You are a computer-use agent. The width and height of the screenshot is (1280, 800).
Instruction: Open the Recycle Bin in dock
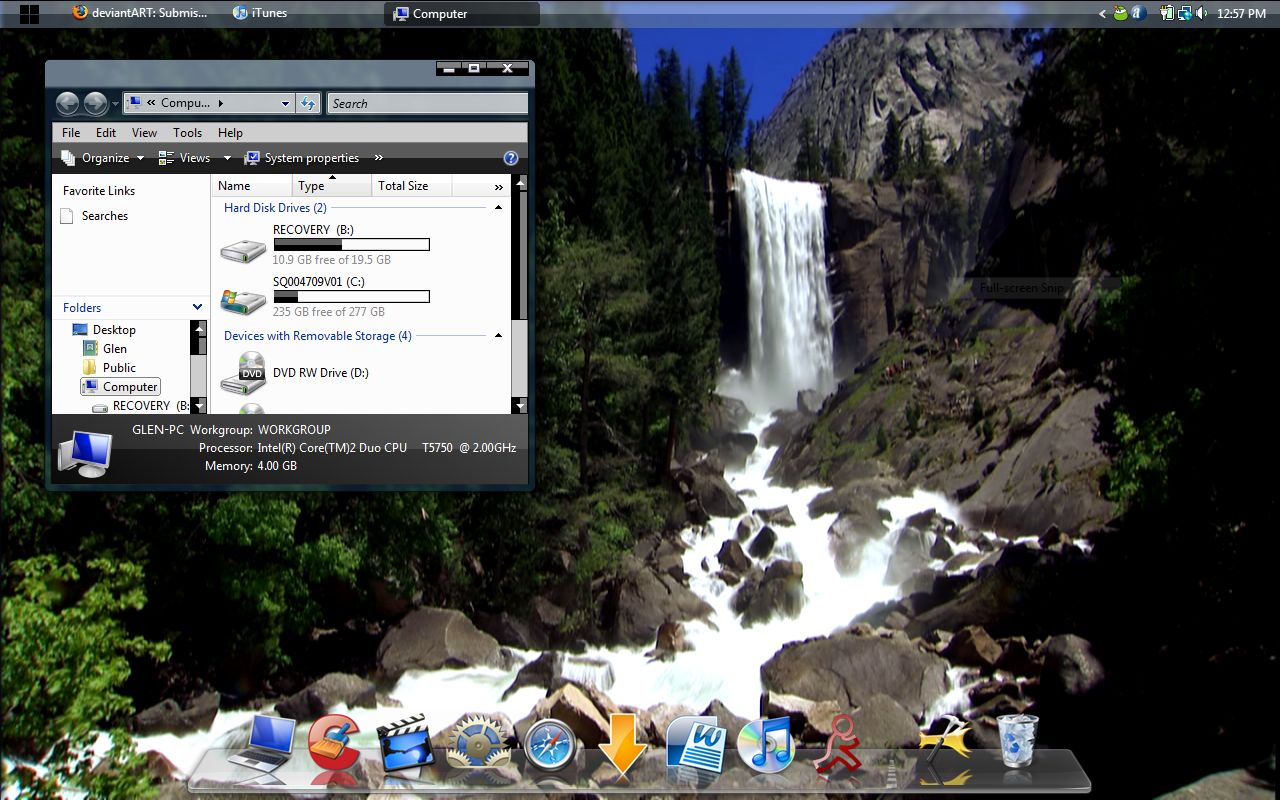coord(1018,740)
